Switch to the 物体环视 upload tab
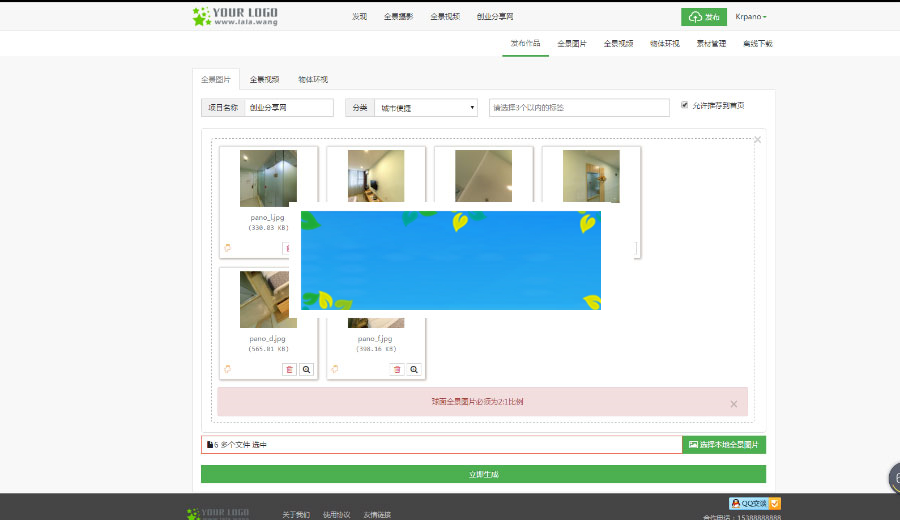Image resolution: width=900 pixels, height=520 pixels. pos(312,79)
